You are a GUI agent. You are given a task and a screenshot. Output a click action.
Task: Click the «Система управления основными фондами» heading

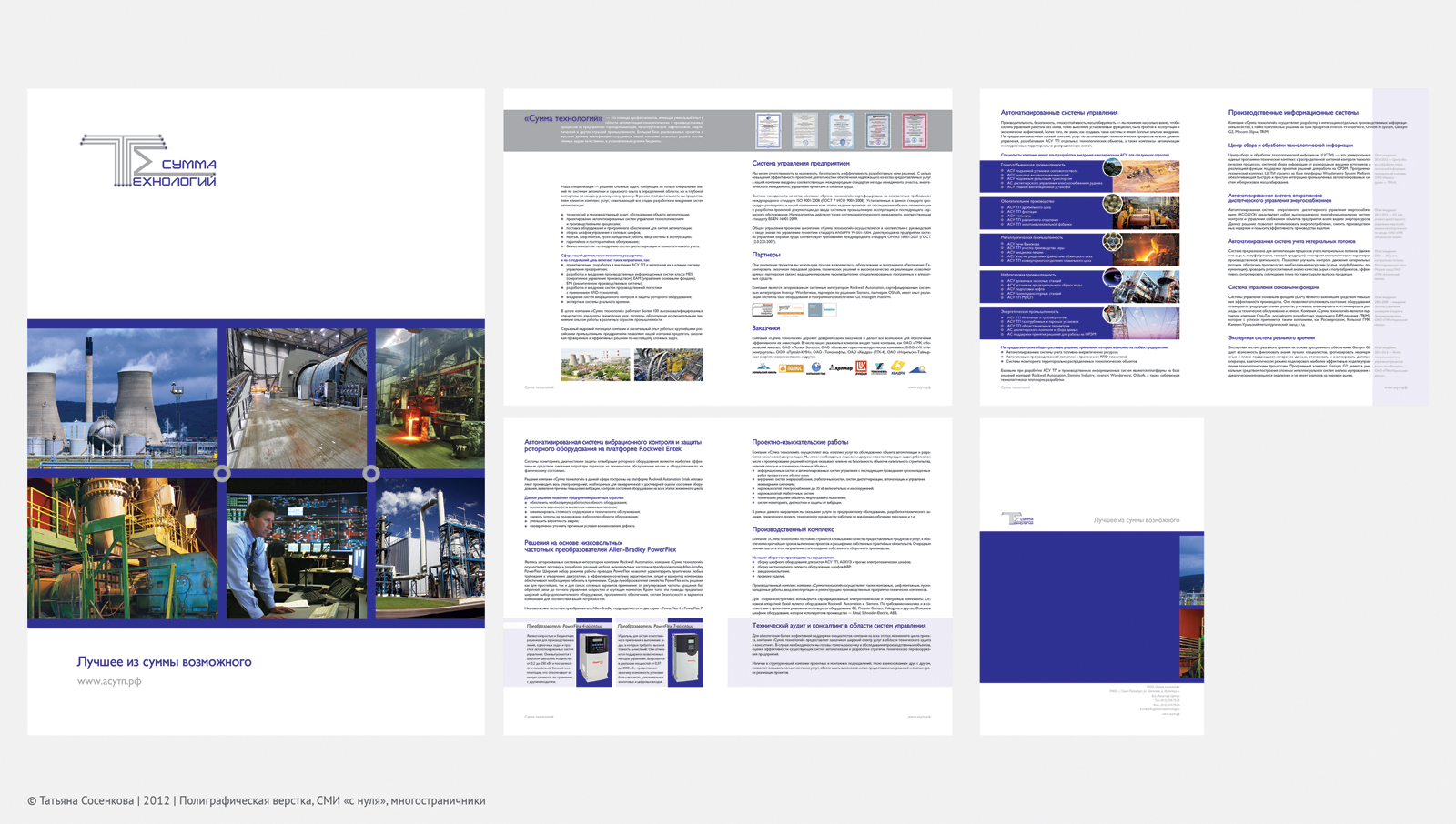coord(1274,287)
